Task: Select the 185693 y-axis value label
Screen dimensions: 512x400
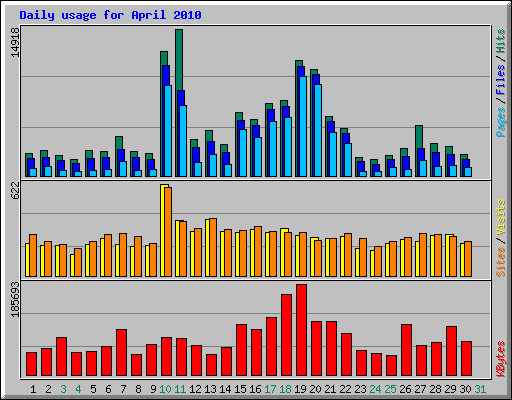Action: click(15, 299)
